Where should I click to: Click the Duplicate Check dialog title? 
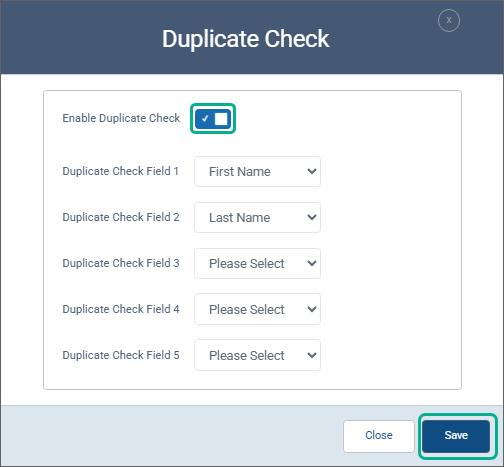coord(246,39)
